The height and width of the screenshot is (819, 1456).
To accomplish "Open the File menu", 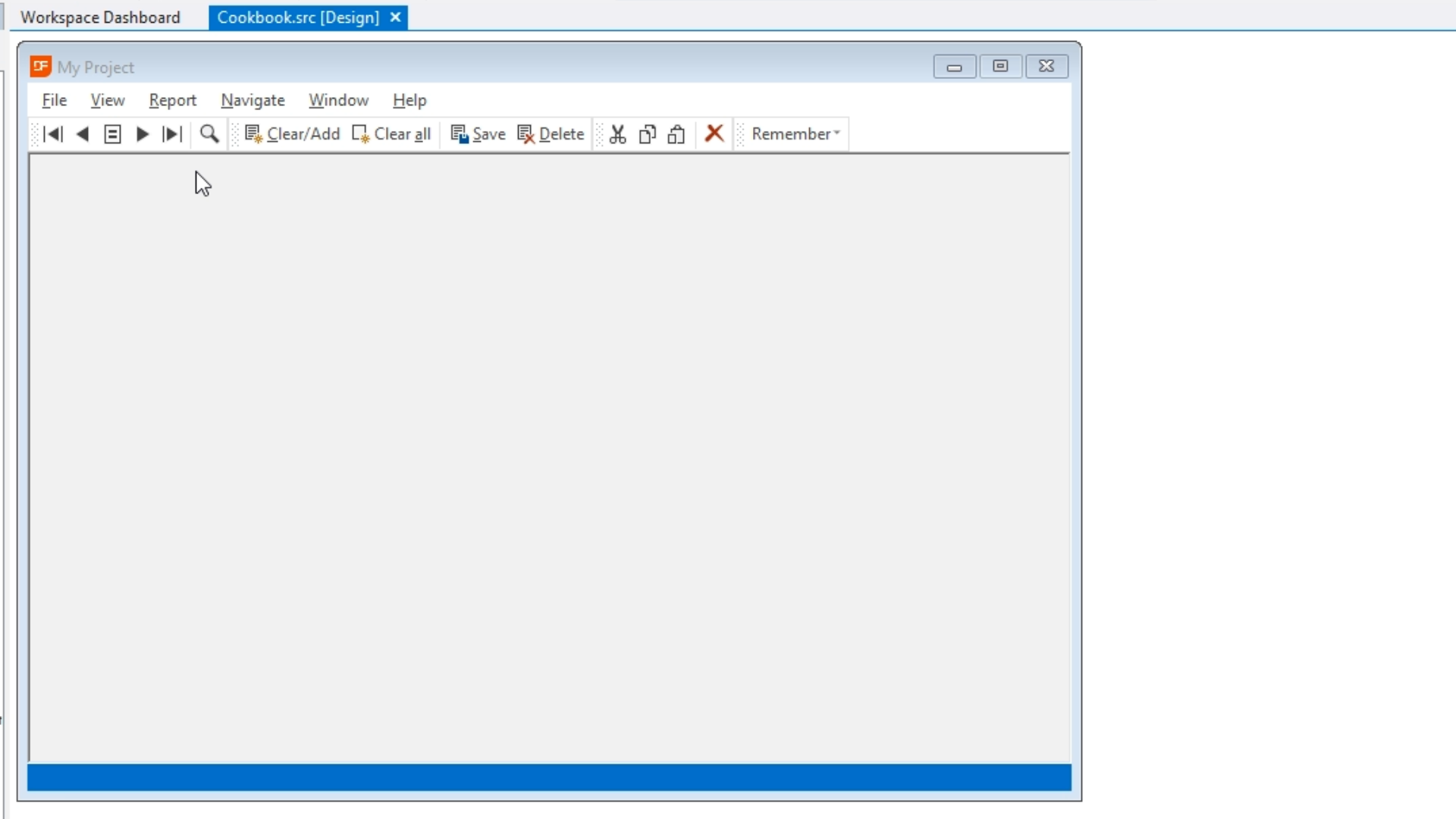I will point(54,100).
